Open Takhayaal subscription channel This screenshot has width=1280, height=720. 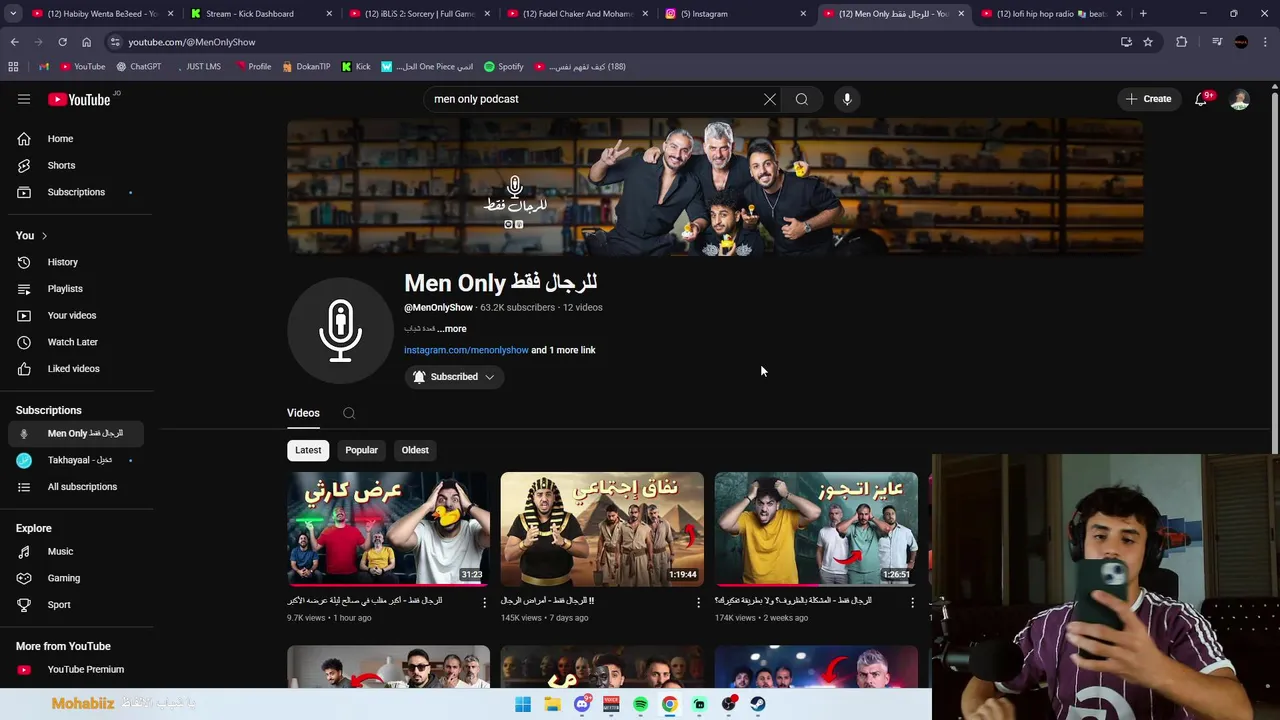click(76, 460)
